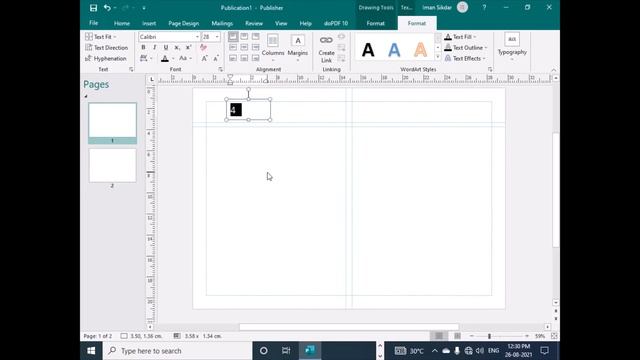
Task: Toggle Superscript formatting
Action: click(188, 48)
